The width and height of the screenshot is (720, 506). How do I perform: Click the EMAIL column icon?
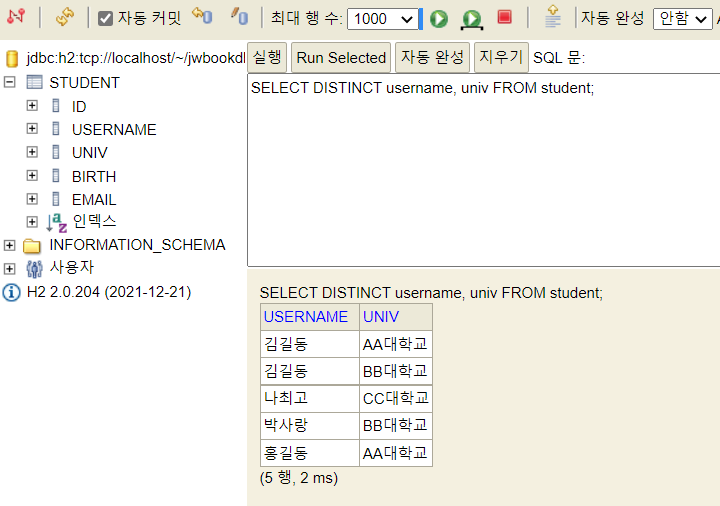(56, 199)
